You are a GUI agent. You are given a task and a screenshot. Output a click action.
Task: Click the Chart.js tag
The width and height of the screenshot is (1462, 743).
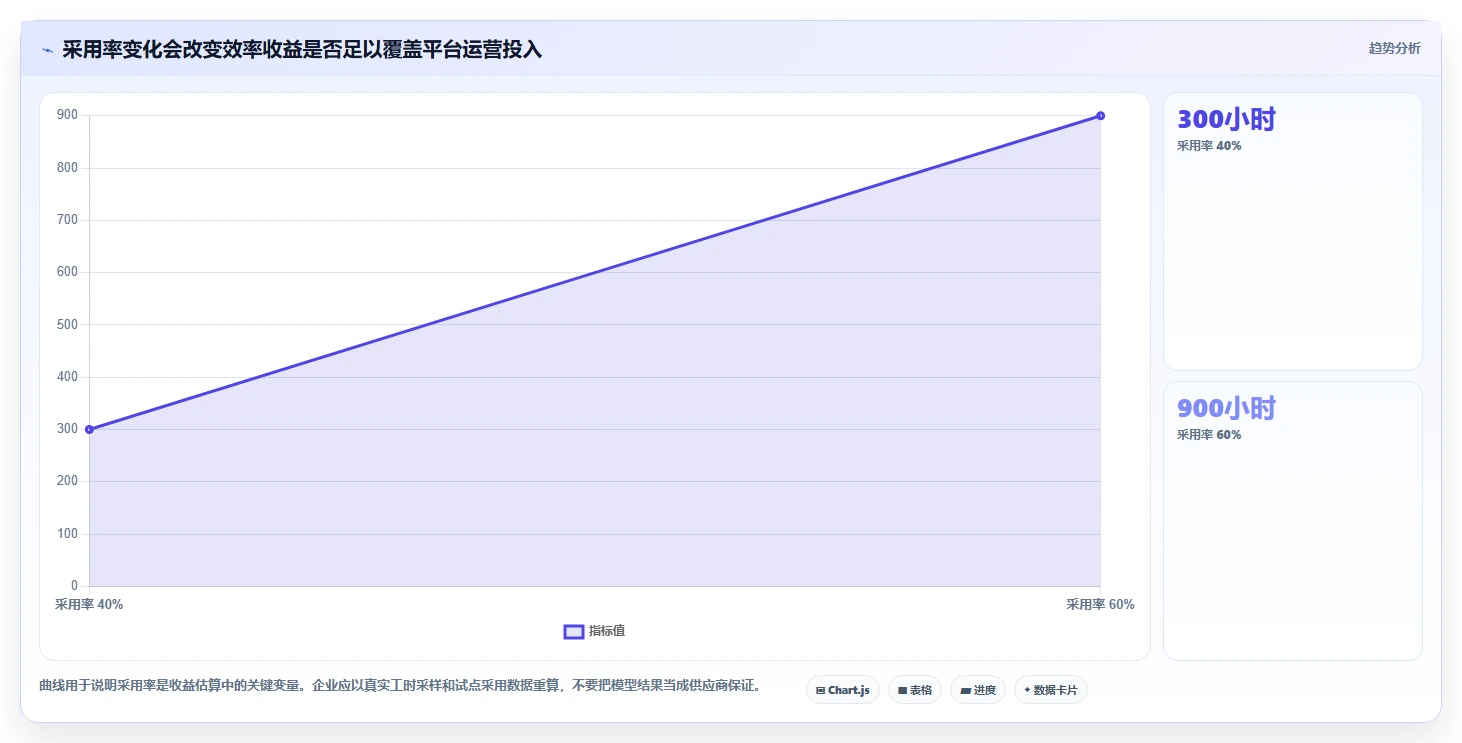[x=843, y=690]
